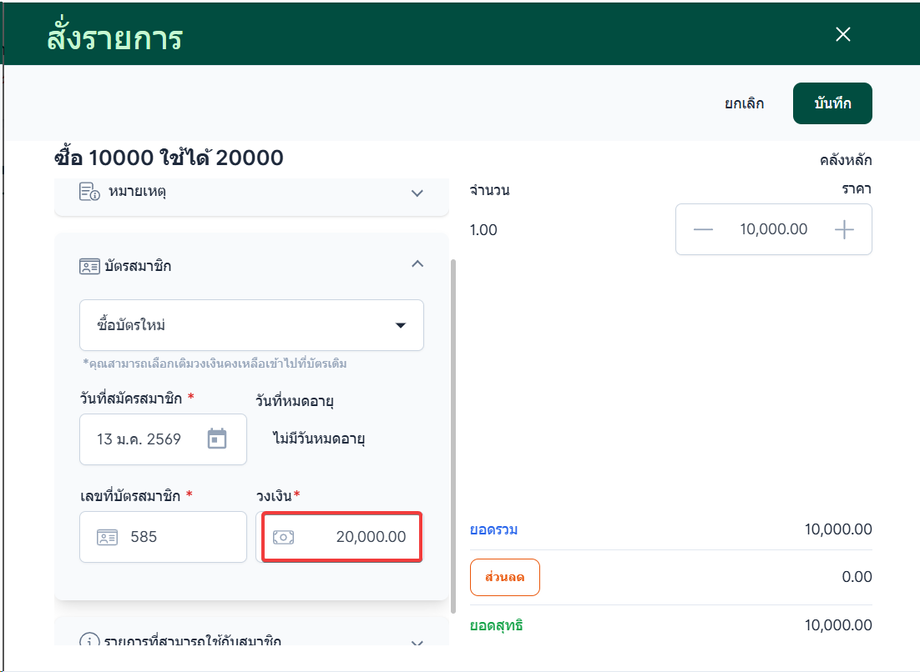The image size is (920, 672).
Task: Click the หมายเหตุ note icon
Action: (89, 192)
